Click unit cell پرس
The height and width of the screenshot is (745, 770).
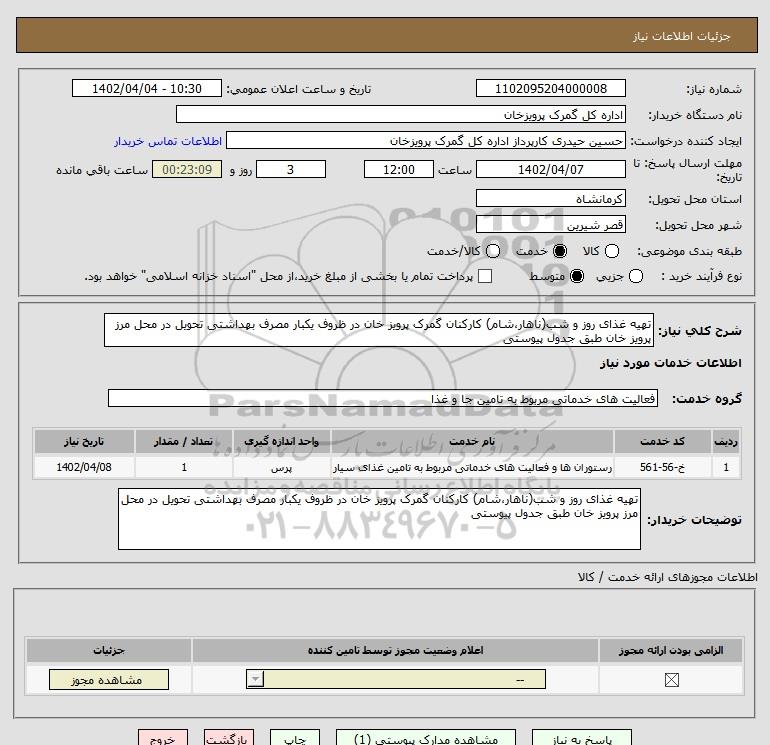[281, 467]
